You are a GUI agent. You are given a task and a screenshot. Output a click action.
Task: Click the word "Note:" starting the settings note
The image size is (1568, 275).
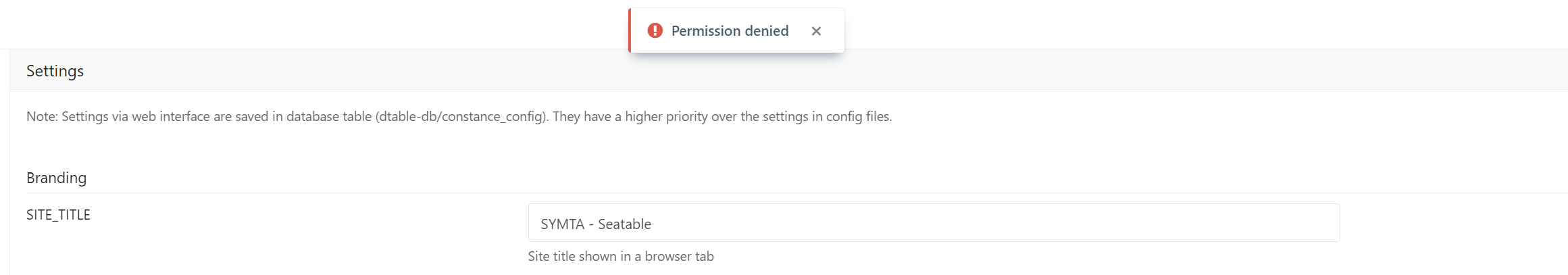(x=42, y=117)
